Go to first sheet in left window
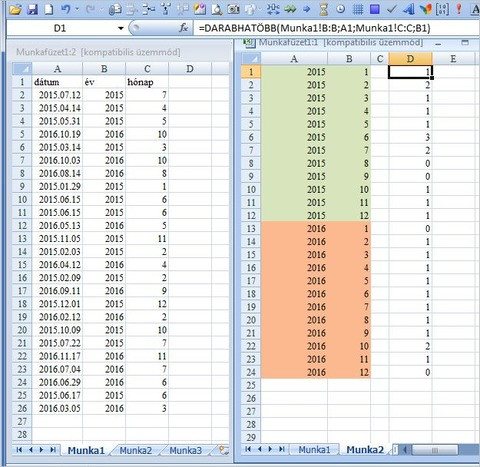This screenshot has height=467, width=480. [19, 450]
